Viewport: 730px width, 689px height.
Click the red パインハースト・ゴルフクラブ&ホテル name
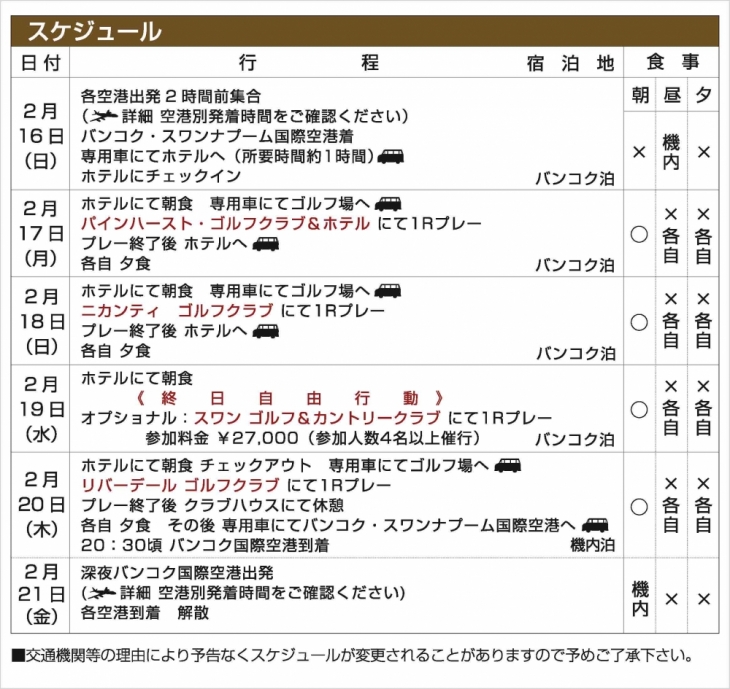[225, 223]
